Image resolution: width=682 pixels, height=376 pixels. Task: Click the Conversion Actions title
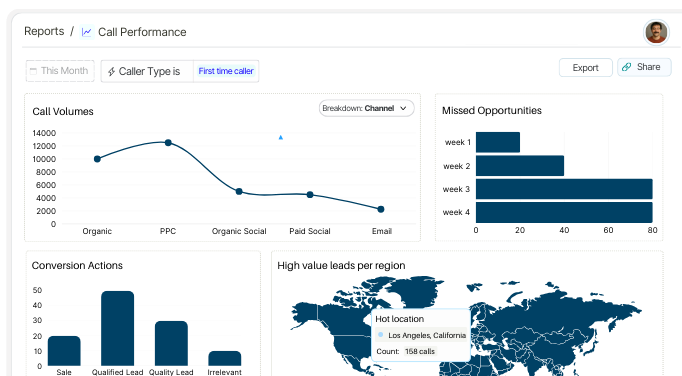(x=77, y=265)
